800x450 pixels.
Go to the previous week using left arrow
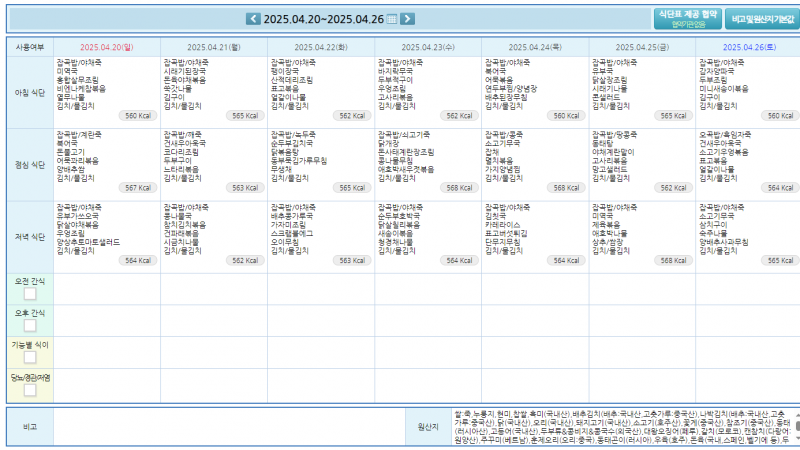pyautogui.click(x=253, y=19)
